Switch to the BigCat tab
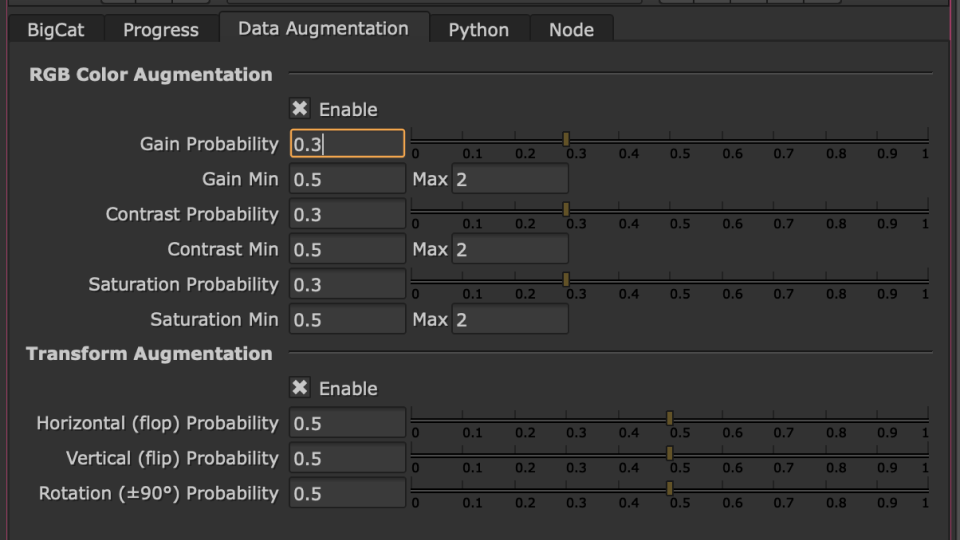Image resolution: width=960 pixels, height=540 pixels. (56, 29)
